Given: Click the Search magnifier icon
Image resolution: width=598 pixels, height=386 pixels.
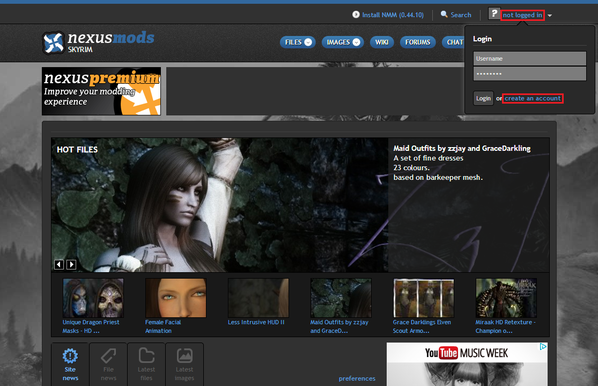Looking at the screenshot, I should coord(444,14).
